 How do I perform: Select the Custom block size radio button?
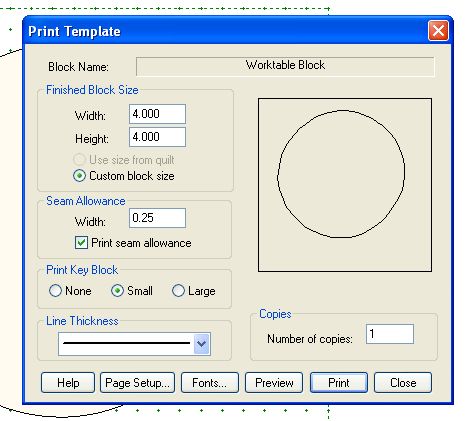pos(79,176)
